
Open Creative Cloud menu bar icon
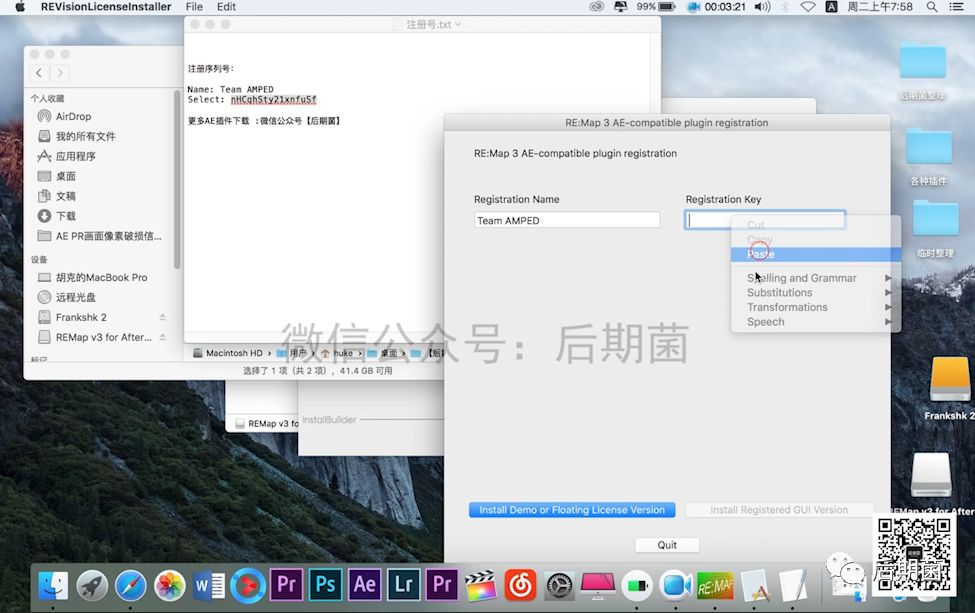(597, 7)
